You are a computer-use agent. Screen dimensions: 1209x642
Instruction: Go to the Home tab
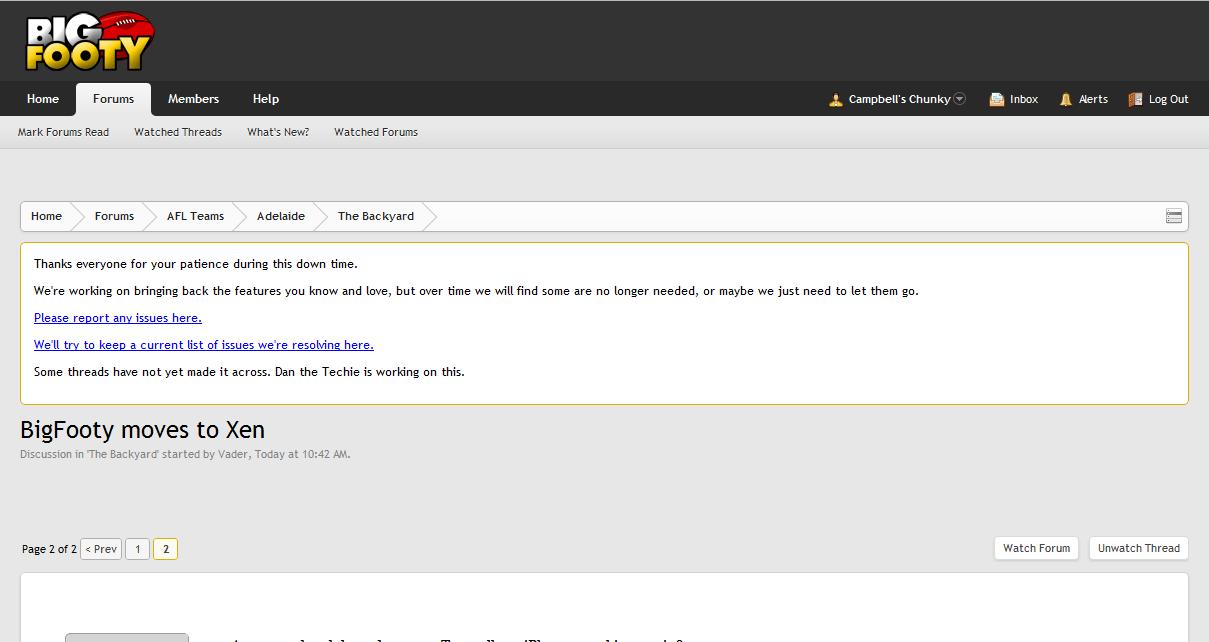(43, 99)
